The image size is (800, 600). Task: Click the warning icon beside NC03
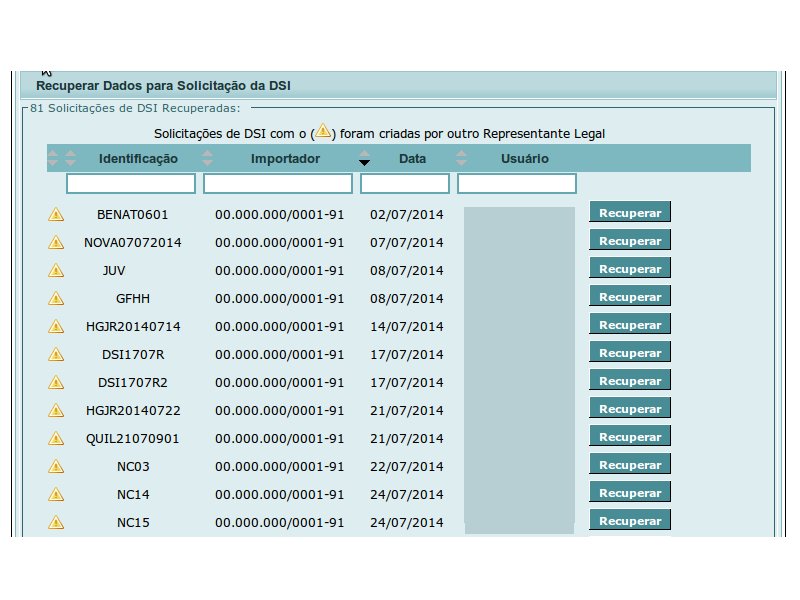[56, 467]
